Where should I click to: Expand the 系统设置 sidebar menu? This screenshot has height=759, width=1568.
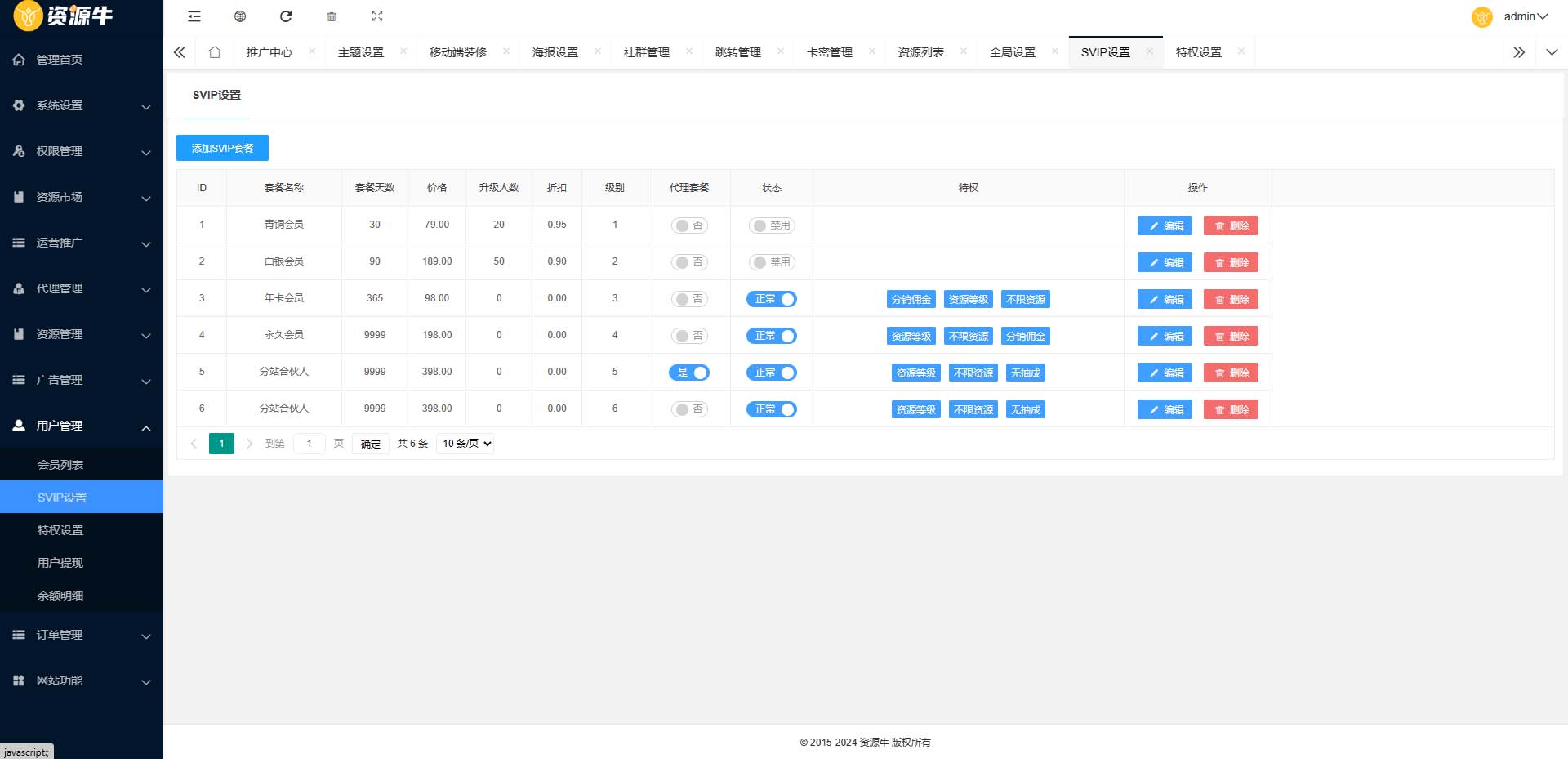(x=57, y=105)
